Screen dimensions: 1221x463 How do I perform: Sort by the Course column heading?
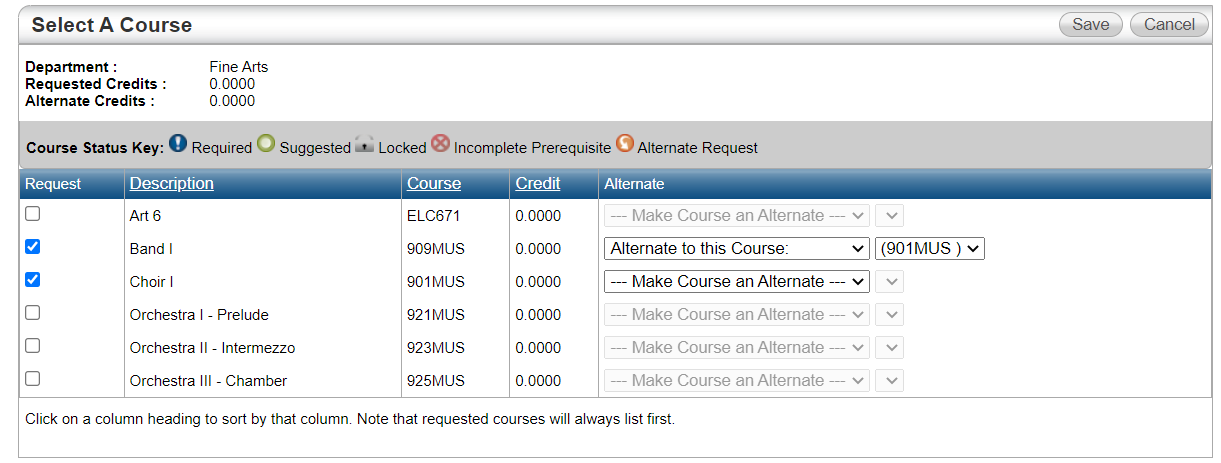[x=434, y=184]
